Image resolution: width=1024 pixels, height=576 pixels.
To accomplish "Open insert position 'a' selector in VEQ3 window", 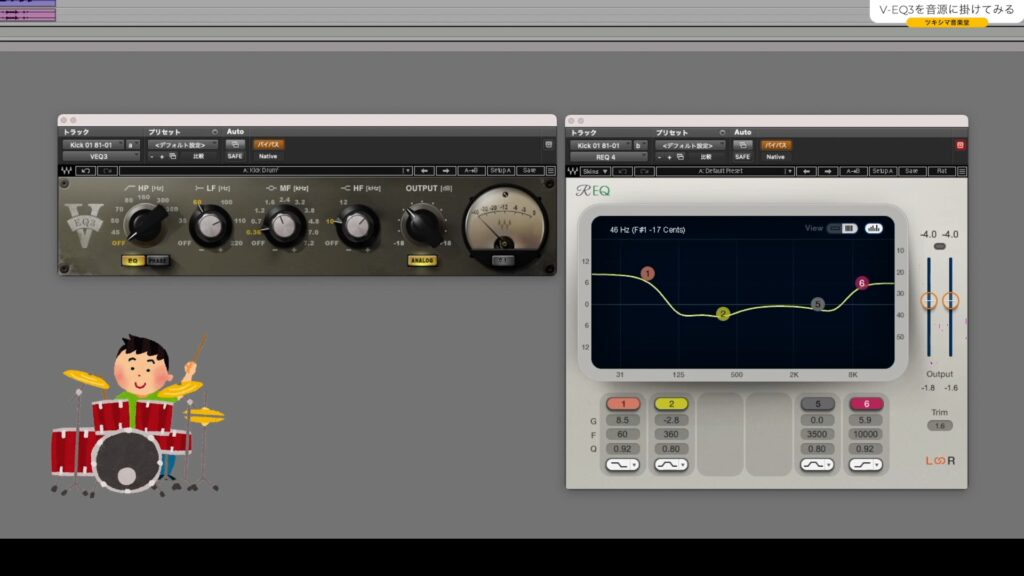I will coord(131,145).
